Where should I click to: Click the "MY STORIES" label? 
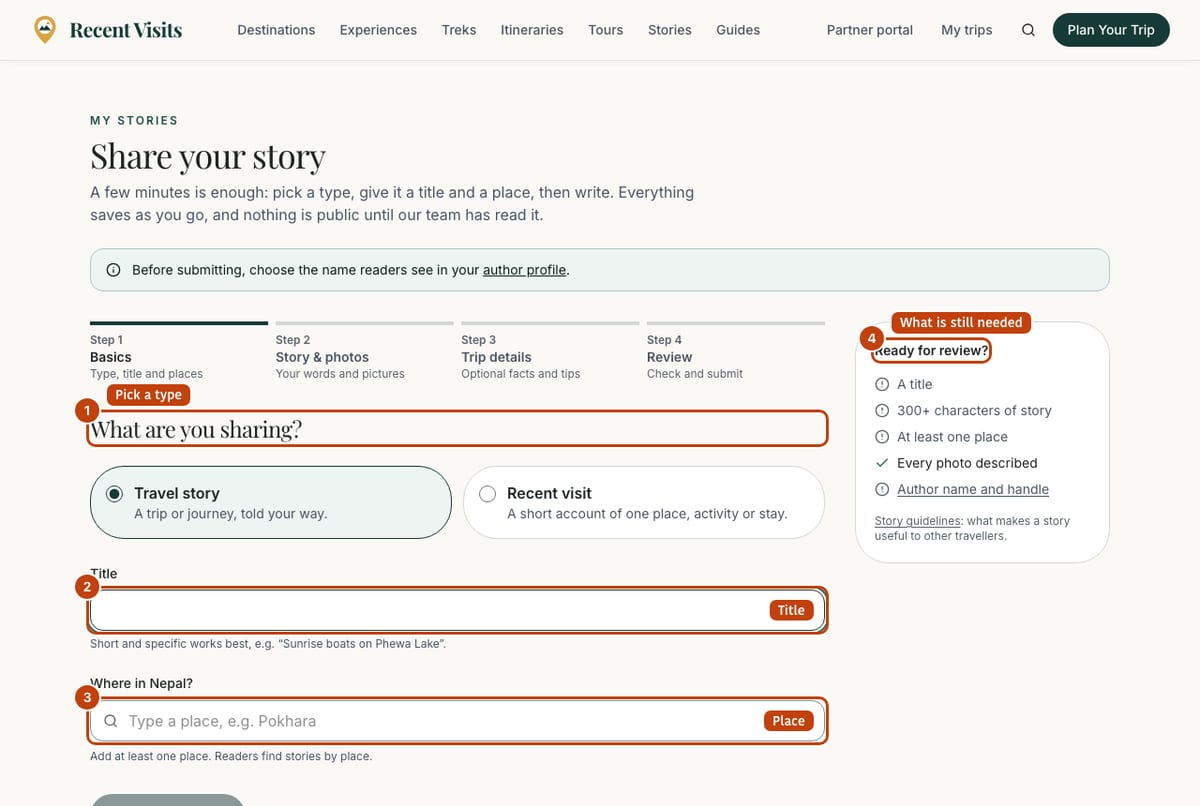pos(134,120)
